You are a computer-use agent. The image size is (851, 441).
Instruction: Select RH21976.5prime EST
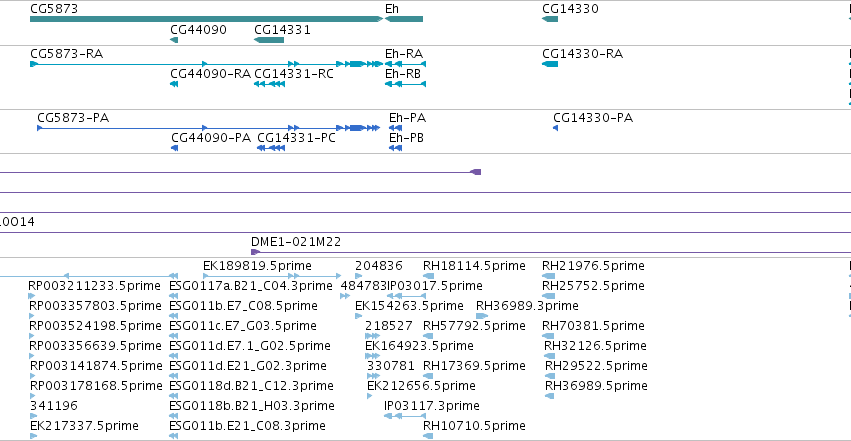tap(548, 276)
